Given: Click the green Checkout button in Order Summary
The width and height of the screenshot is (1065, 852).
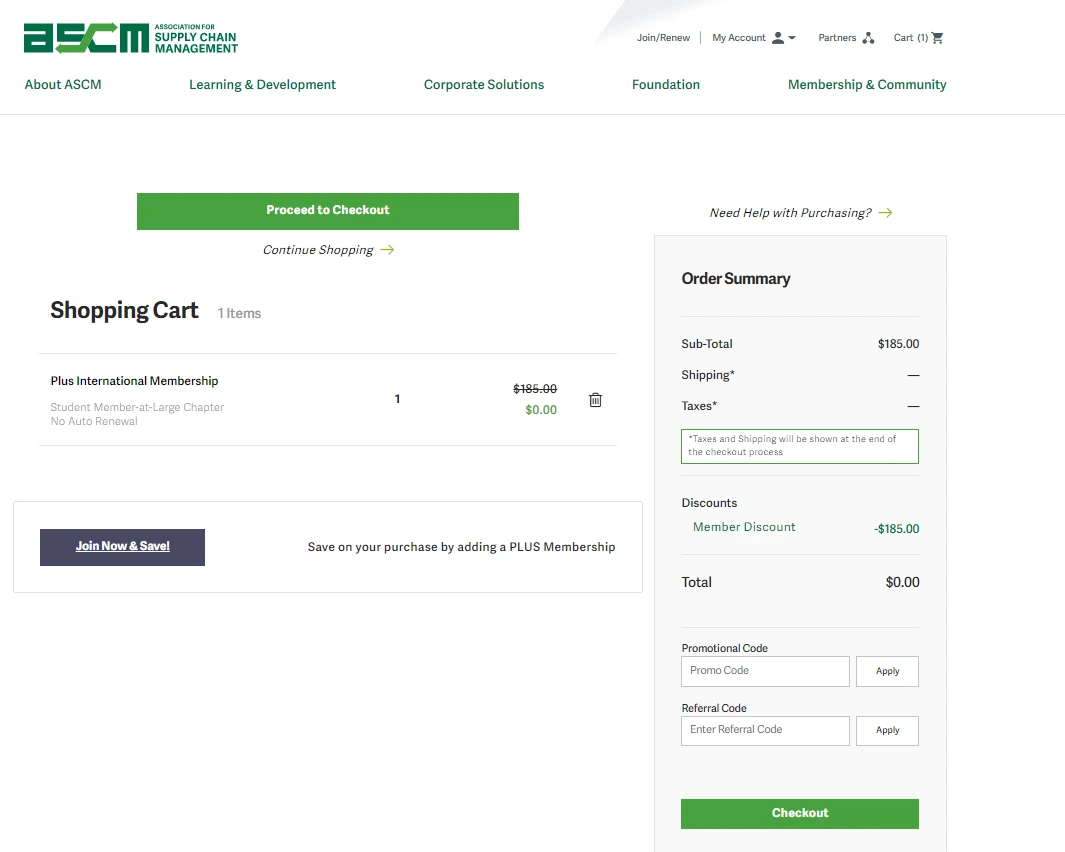Looking at the screenshot, I should coord(800,813).
